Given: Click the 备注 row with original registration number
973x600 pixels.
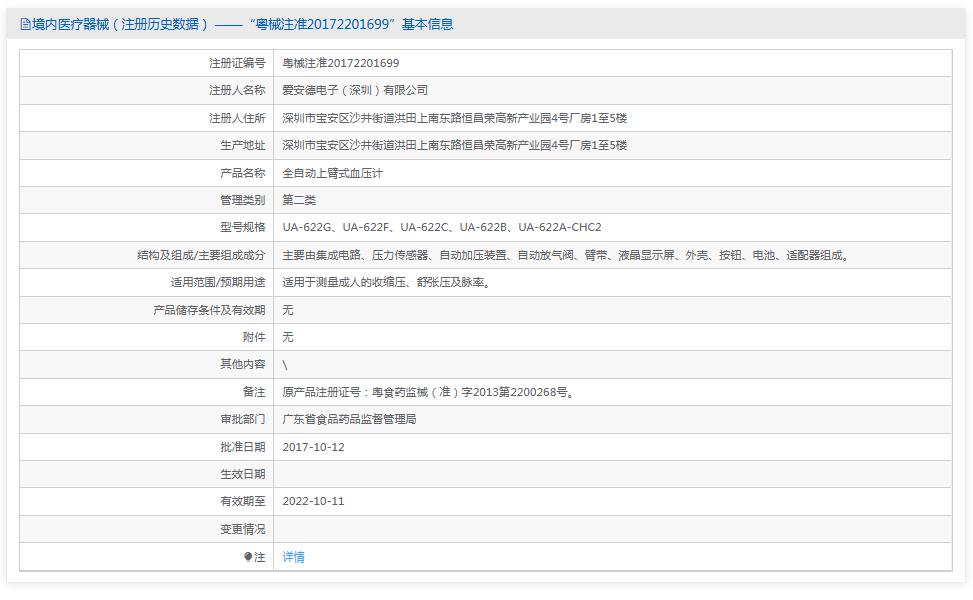Looking at the screenshot, I should [430, 392].
